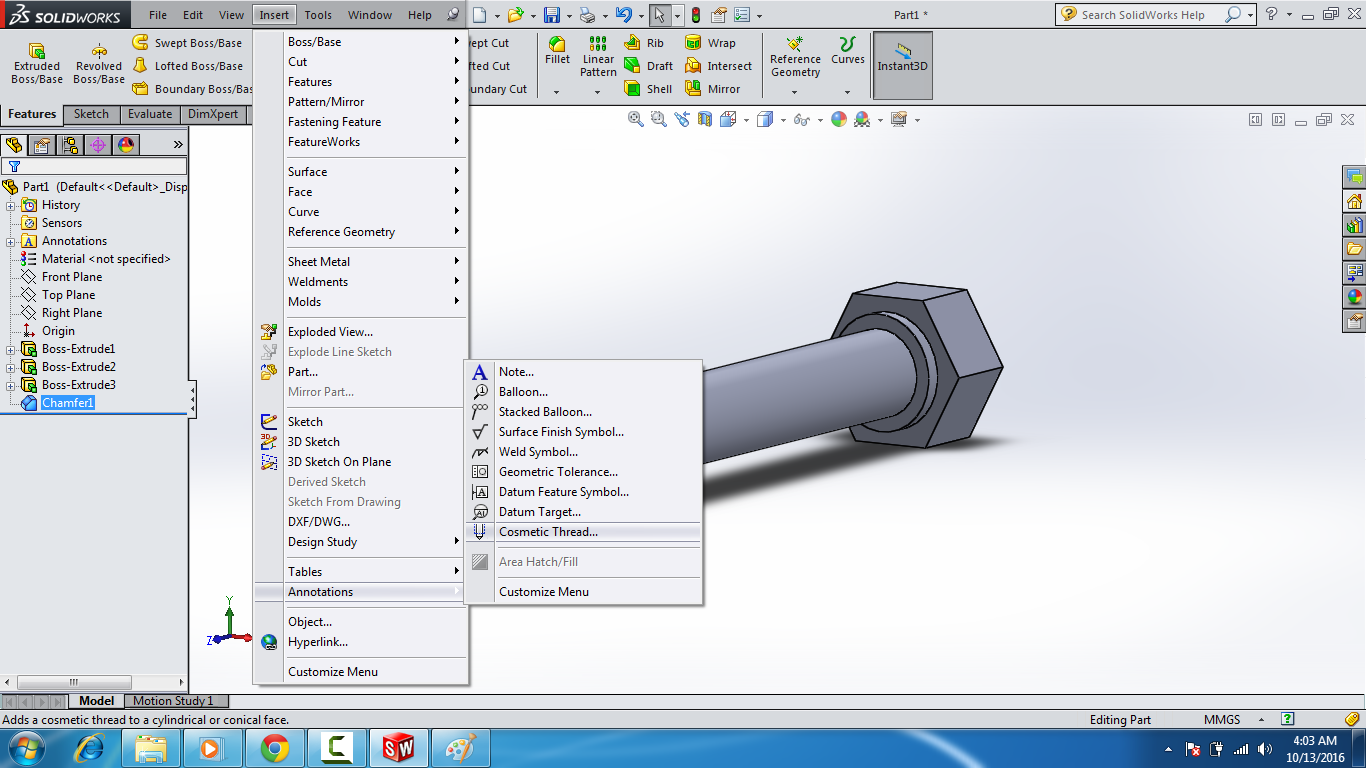
Task: Click the Edit Appearance color ball icon
Action: pos(838,119)
